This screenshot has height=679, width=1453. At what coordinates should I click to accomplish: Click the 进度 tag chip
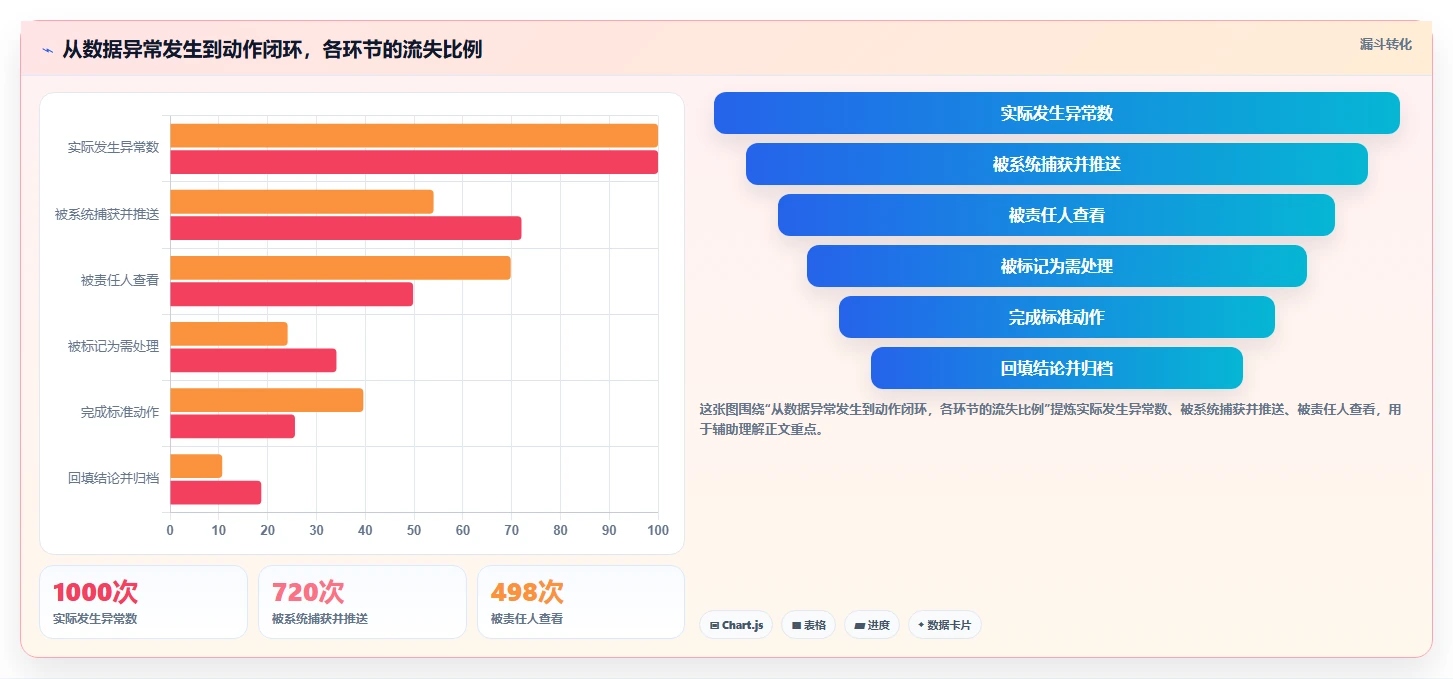[872, 625]
